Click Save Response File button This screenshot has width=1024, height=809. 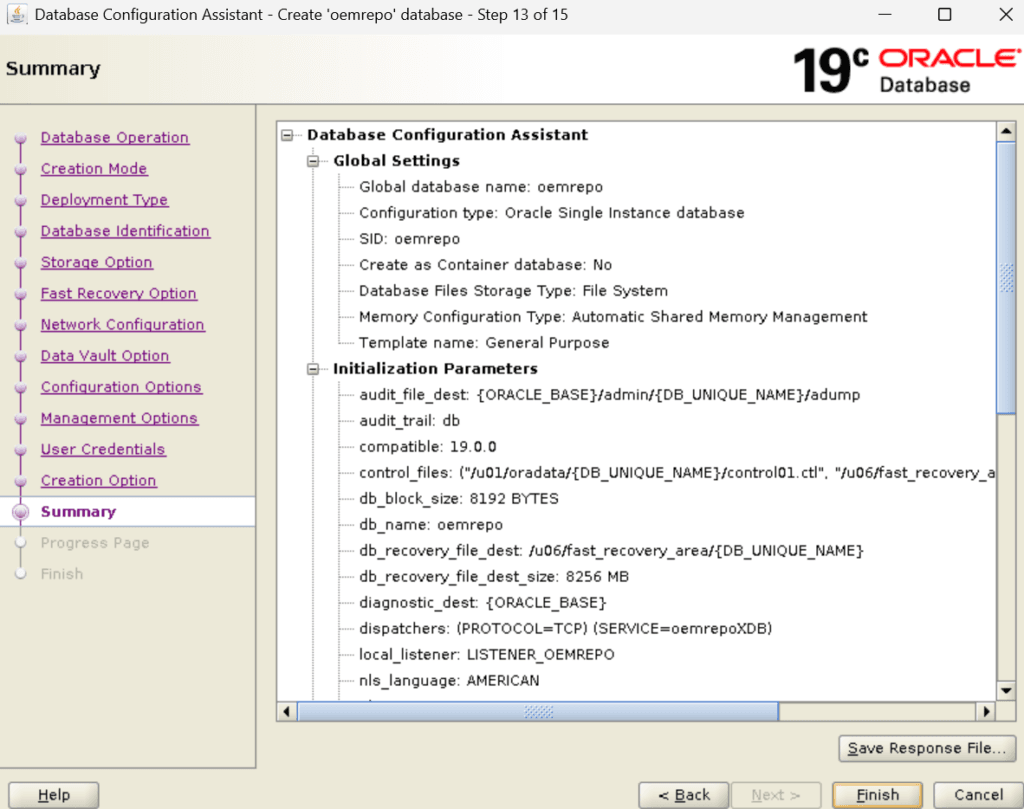click(x=927, y=748)
